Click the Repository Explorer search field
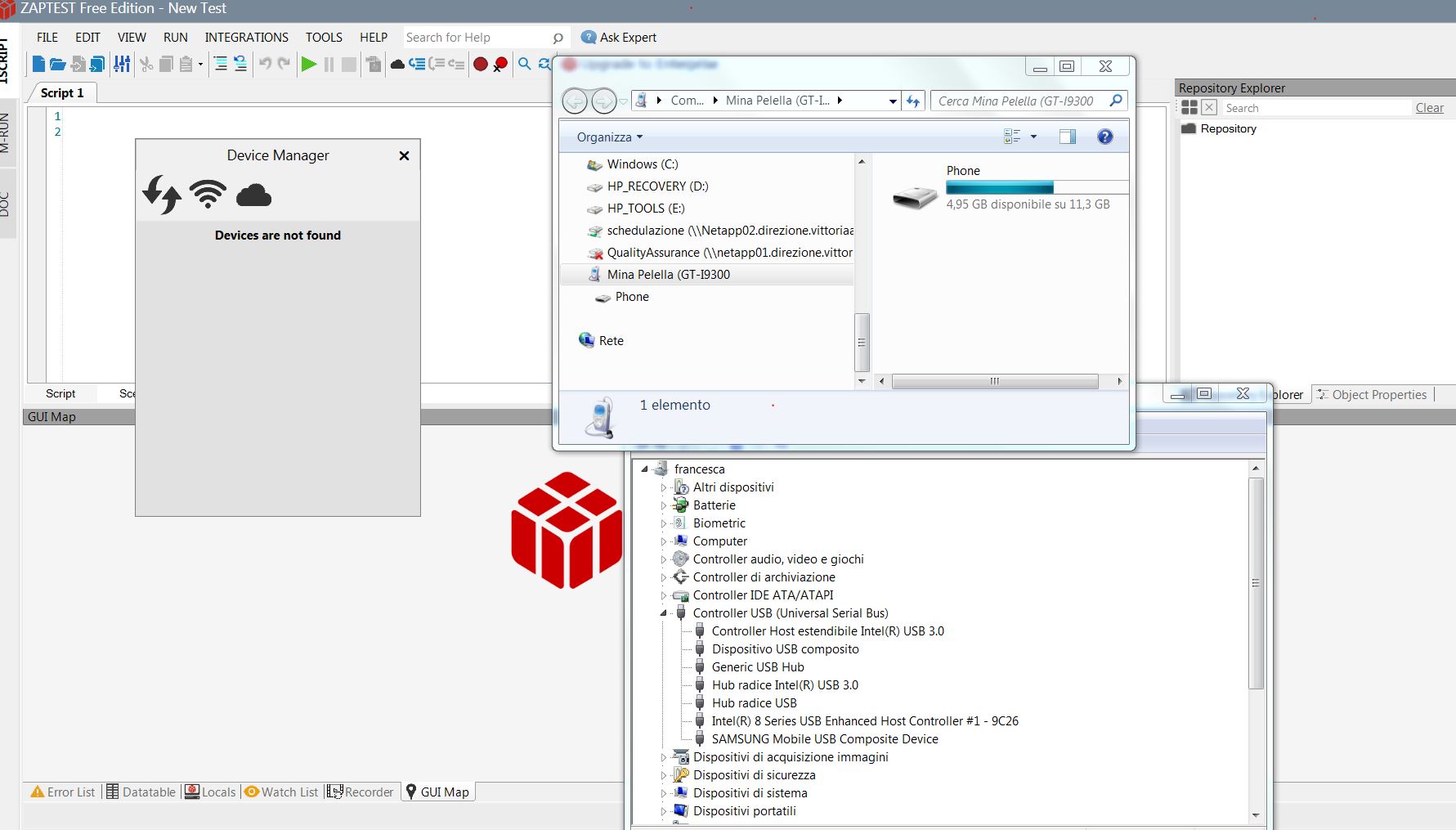The width and height of the screenshot is (1456, 830). click(x=1316, y=108)
